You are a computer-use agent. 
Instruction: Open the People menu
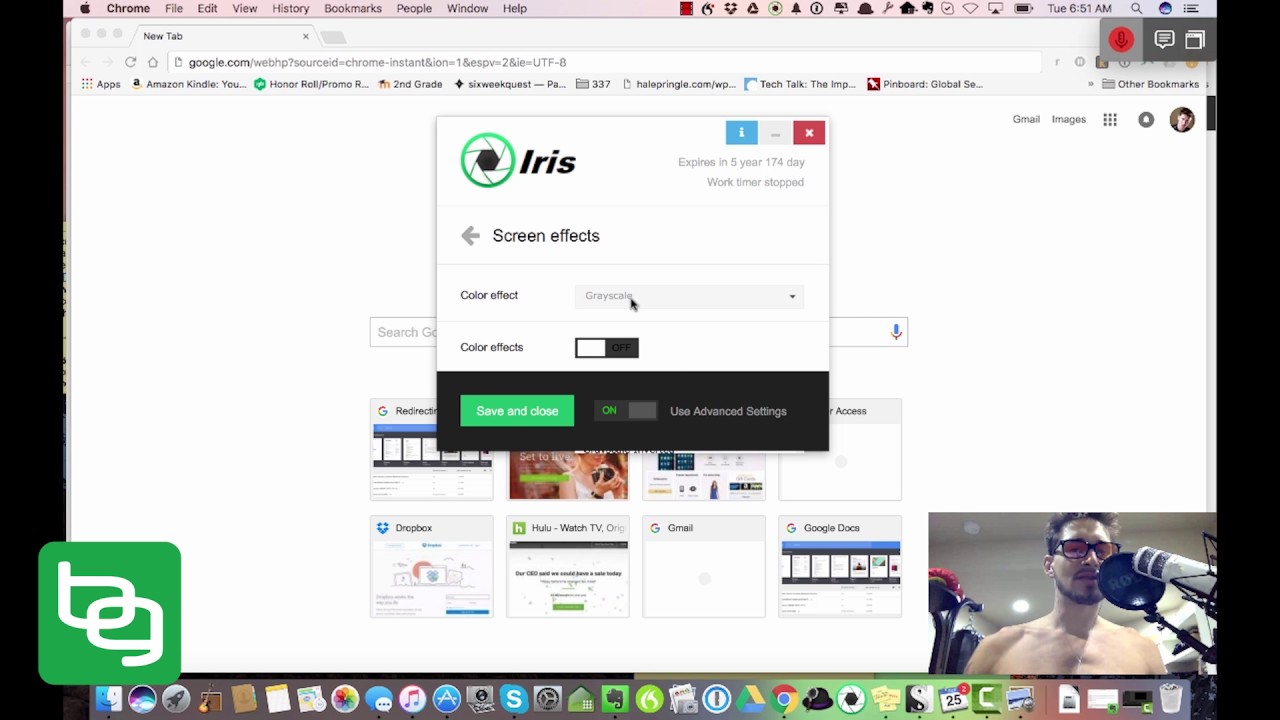[x=414, y=8]
